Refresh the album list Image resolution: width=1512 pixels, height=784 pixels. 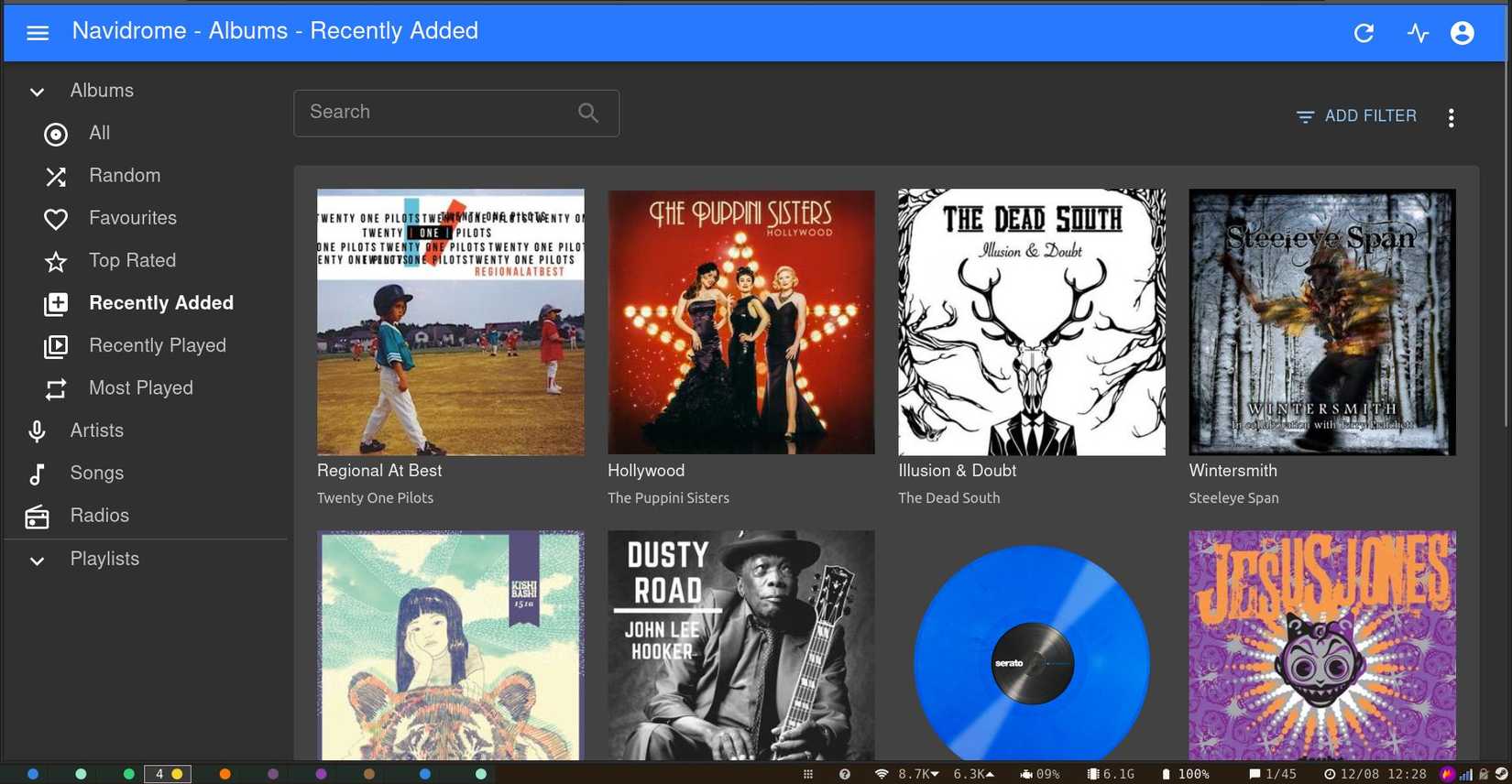point(1364,33)
